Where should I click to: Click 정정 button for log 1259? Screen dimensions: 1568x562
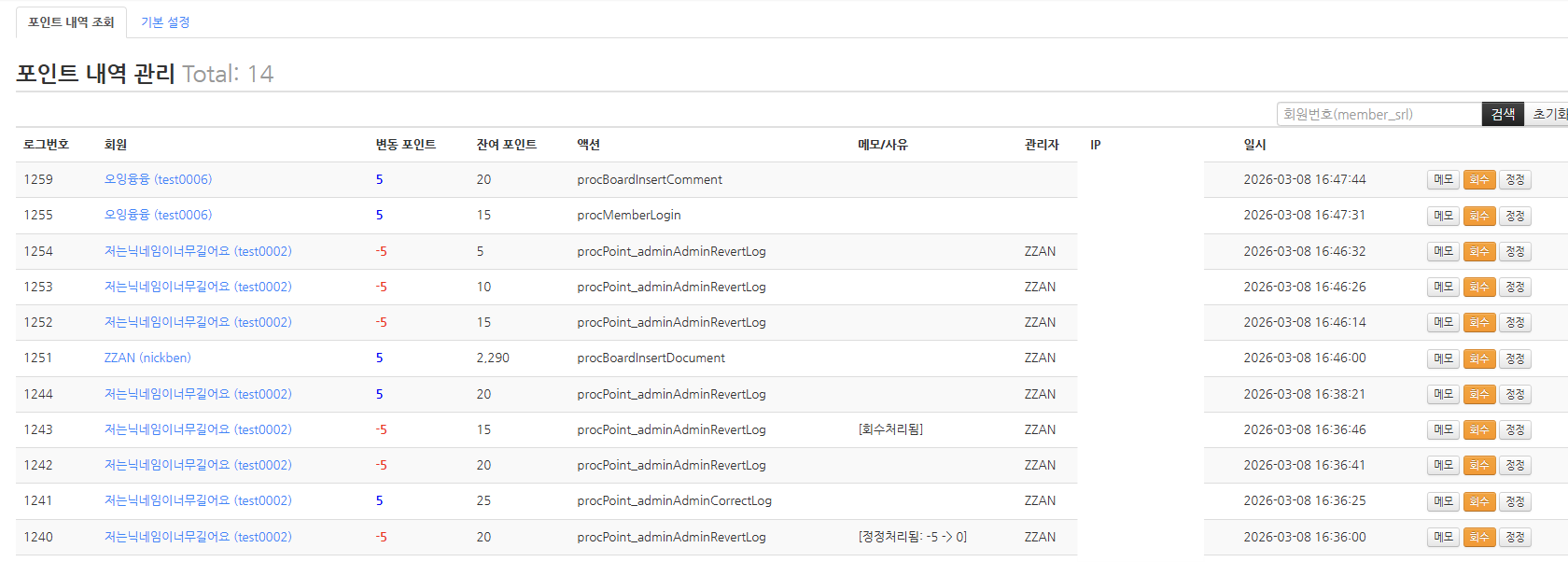point(1515,179)
